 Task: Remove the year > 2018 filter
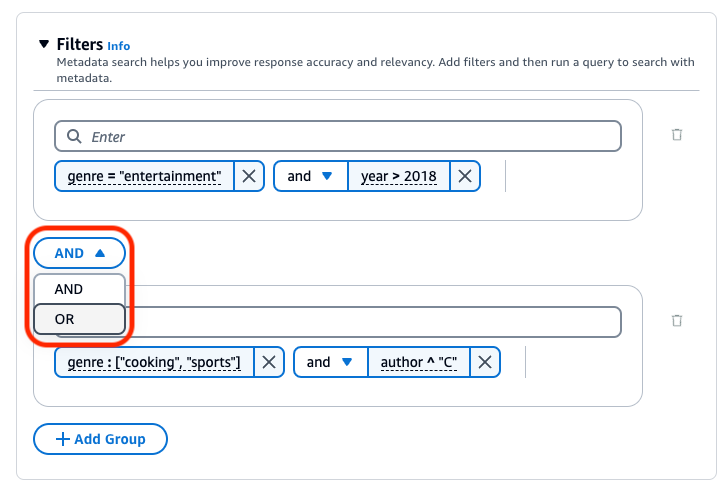click(464, 176)
